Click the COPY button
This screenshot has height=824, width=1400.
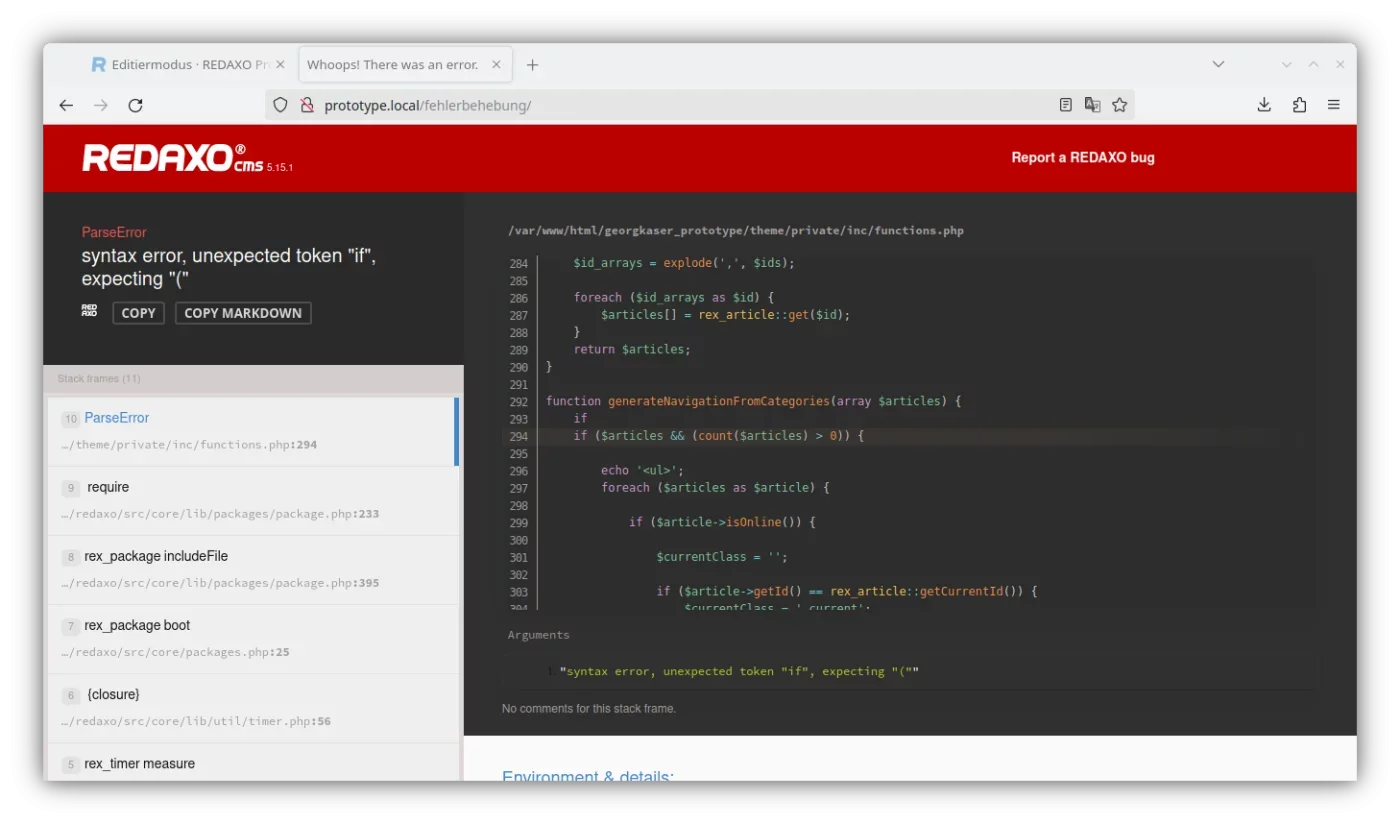(138, 313)
